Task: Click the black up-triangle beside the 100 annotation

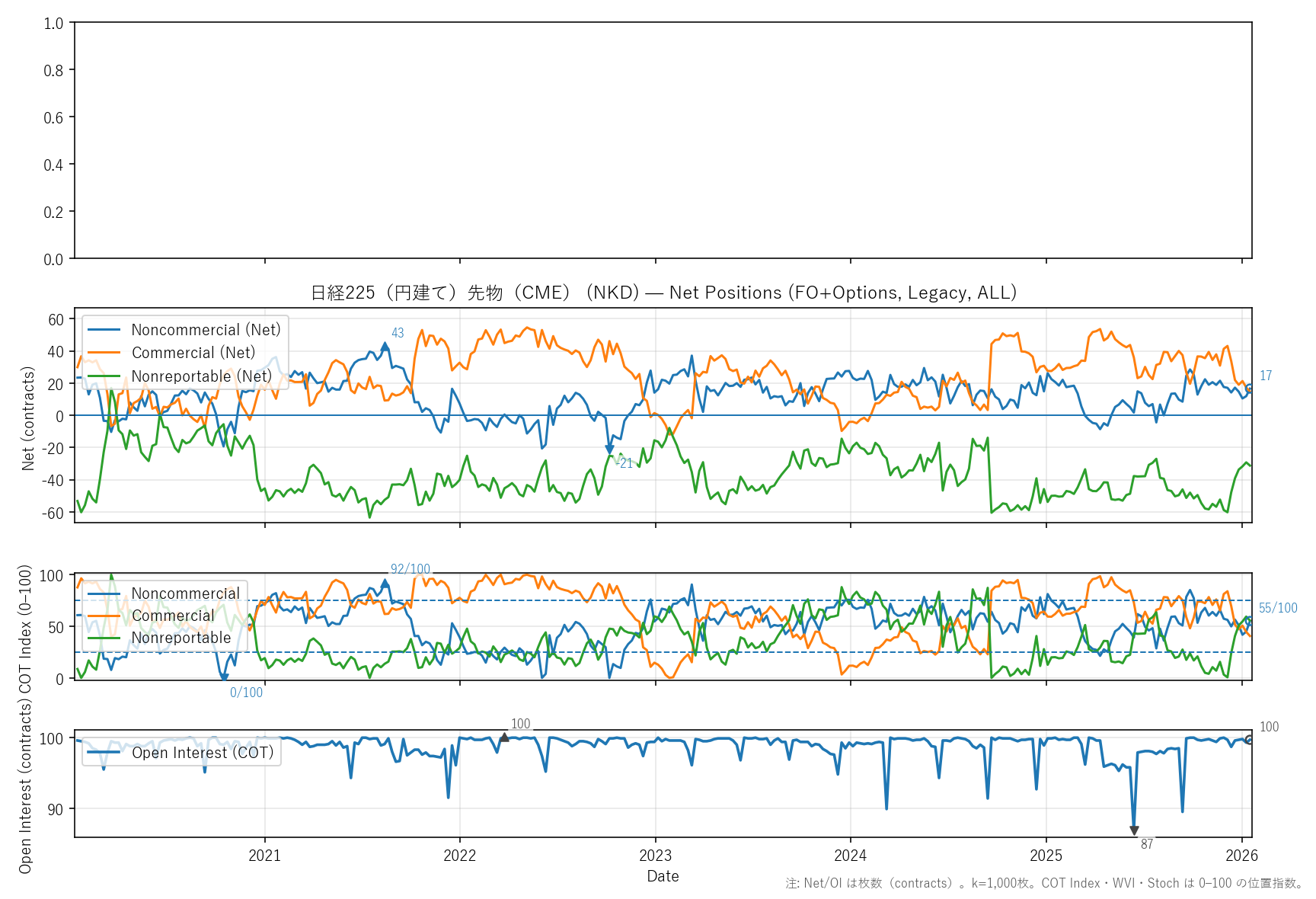Action: 504,737
